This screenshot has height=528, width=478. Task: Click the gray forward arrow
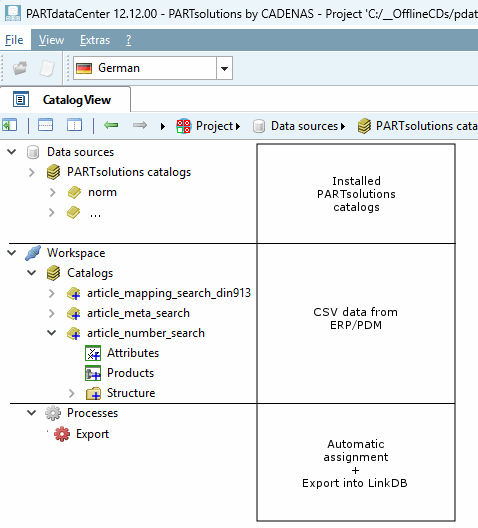click(140, 125)
